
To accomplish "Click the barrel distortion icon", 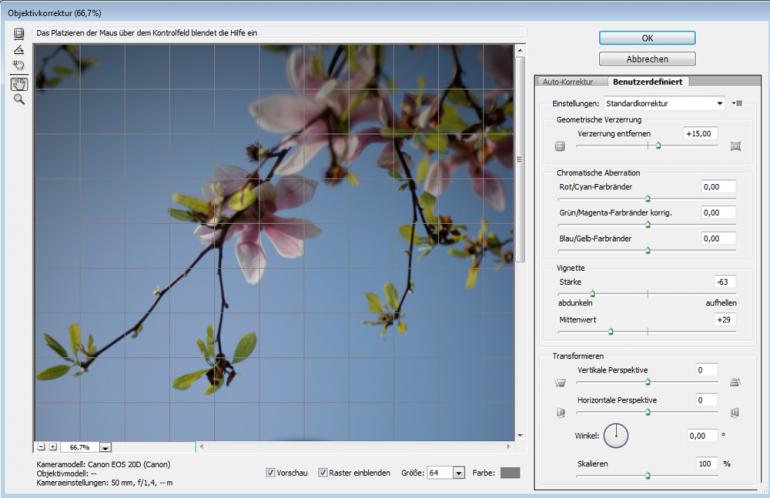I will pyautogui.click(x=560, y=146).
